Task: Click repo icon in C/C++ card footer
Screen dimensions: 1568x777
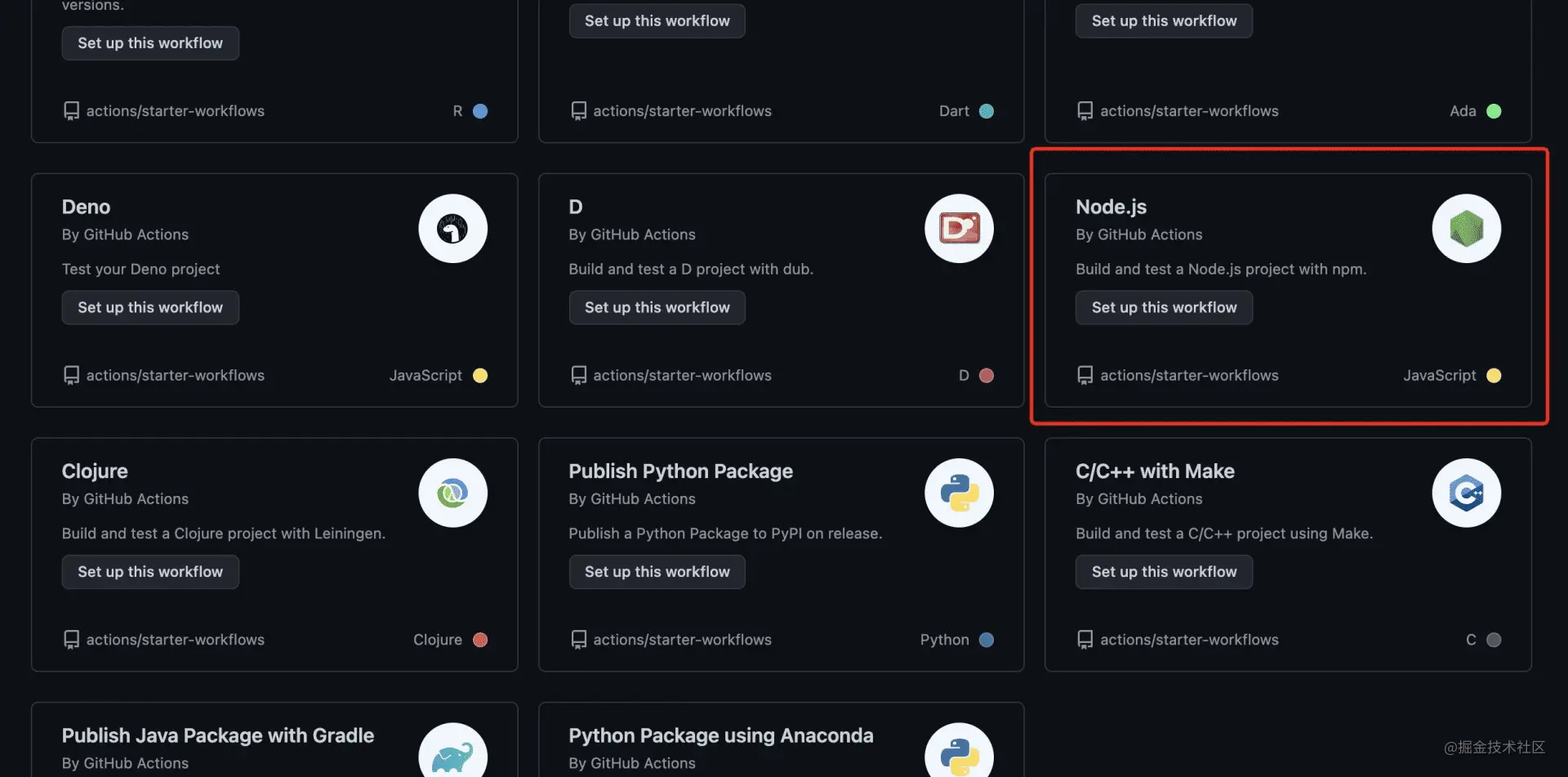Action: pos(1085,640)
